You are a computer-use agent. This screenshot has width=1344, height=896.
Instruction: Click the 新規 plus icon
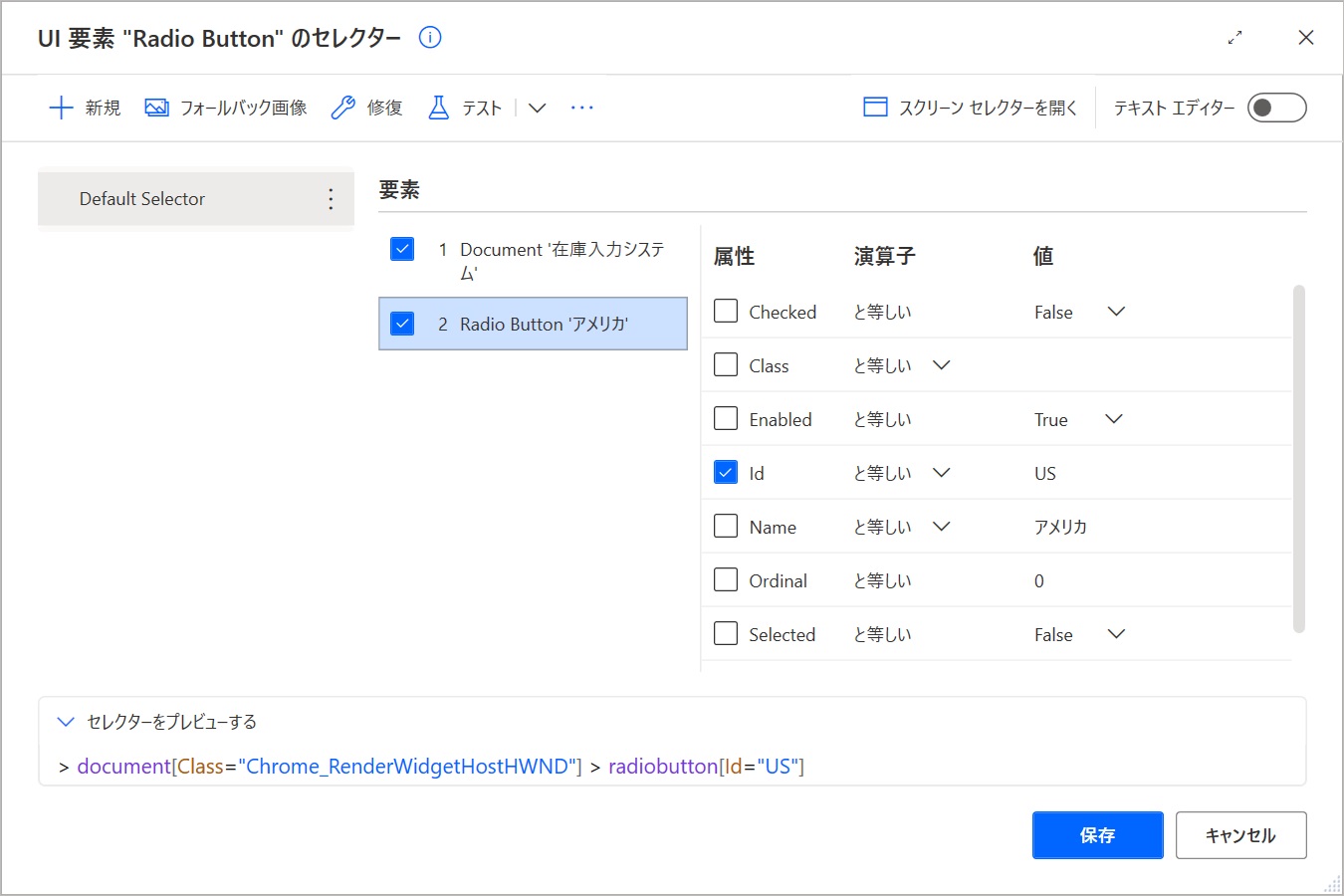coord(61,108)
